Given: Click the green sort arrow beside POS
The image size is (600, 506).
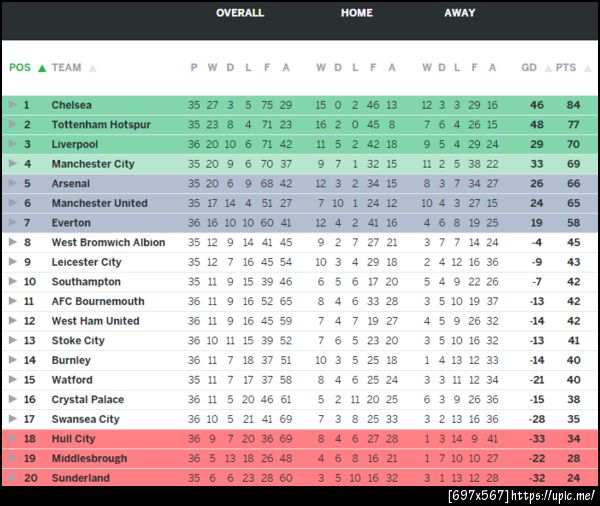Looking at the screenshot, I should 42,68.
